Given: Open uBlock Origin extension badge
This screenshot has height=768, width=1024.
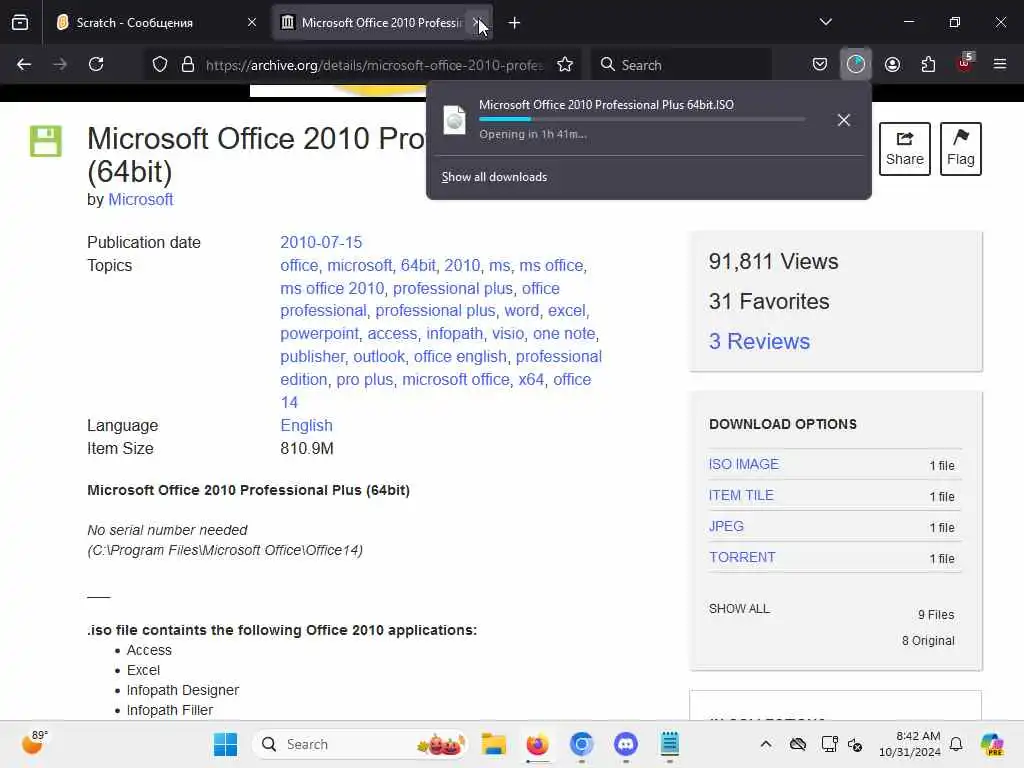Looking at the screenshot, I should (x=964, y=63).
